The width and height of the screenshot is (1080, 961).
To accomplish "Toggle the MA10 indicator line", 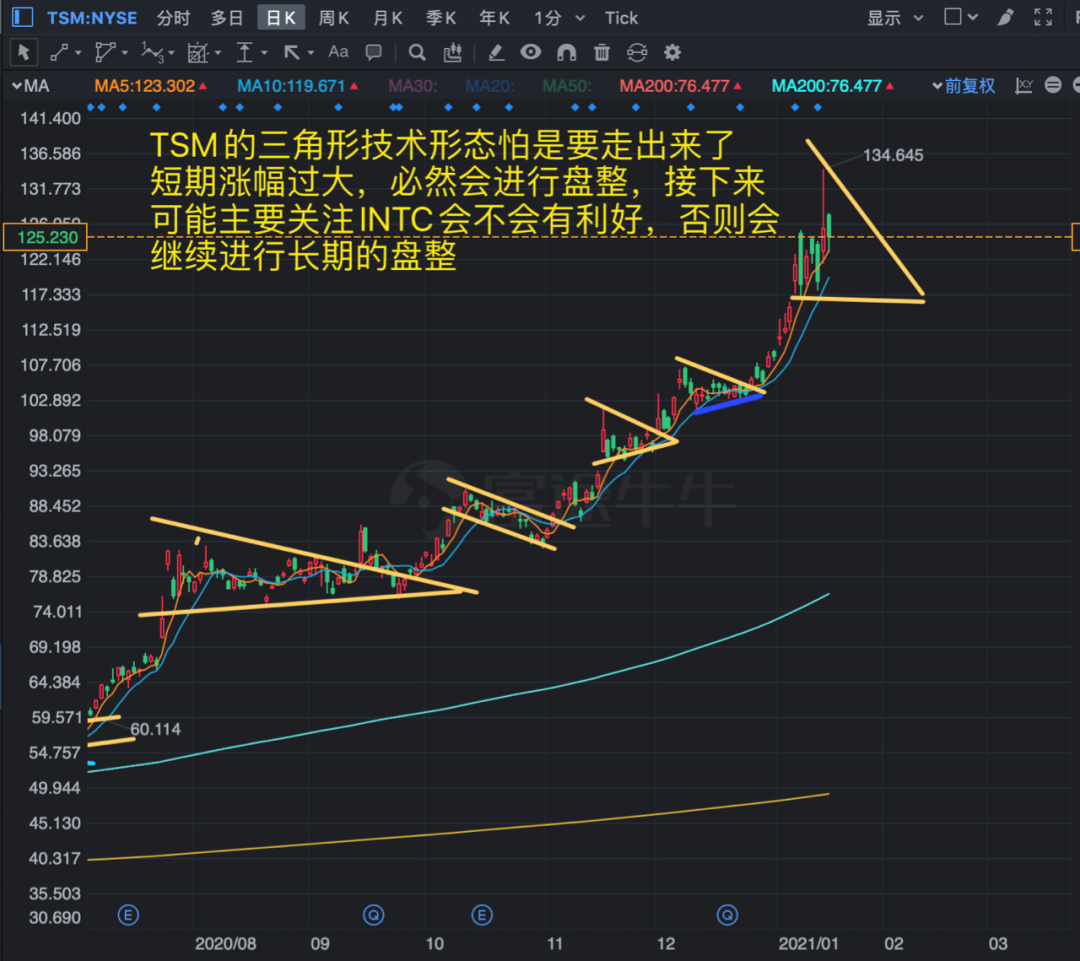I will (x=297, y=86).
